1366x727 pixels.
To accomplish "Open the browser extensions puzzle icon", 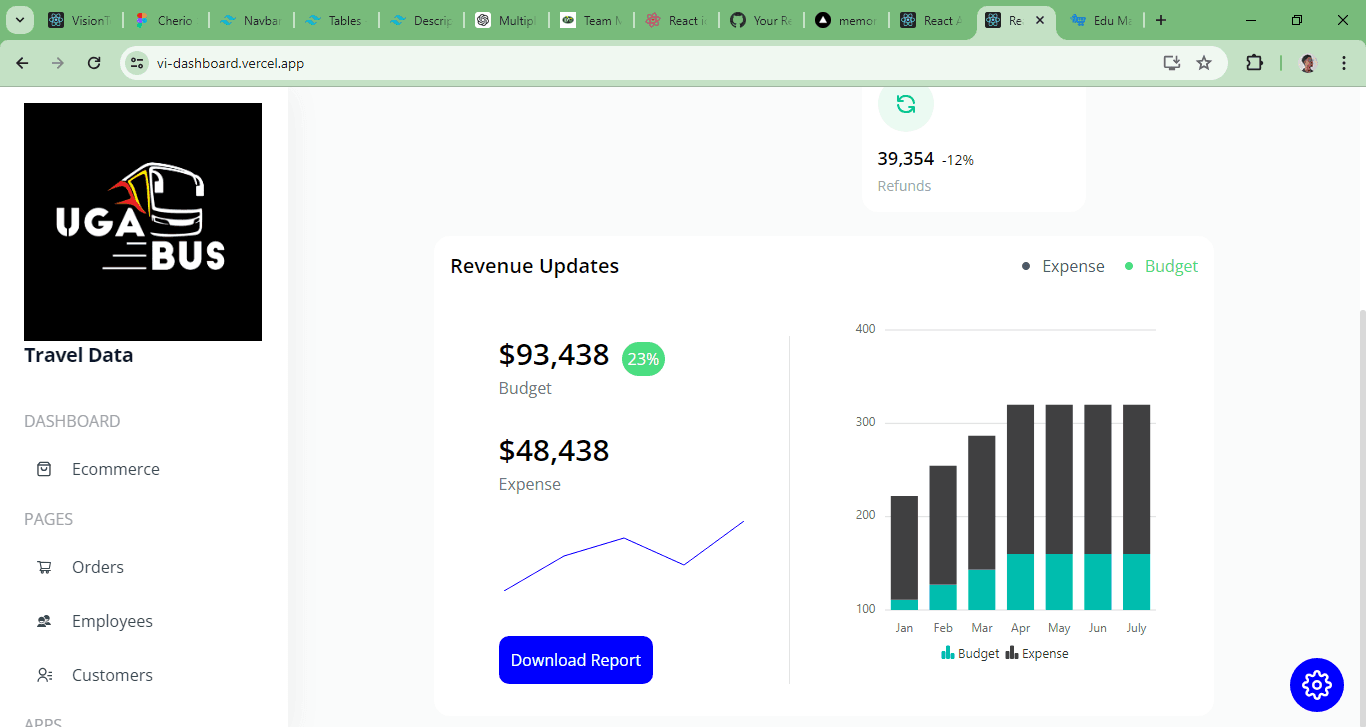I will click(1254, 63).
